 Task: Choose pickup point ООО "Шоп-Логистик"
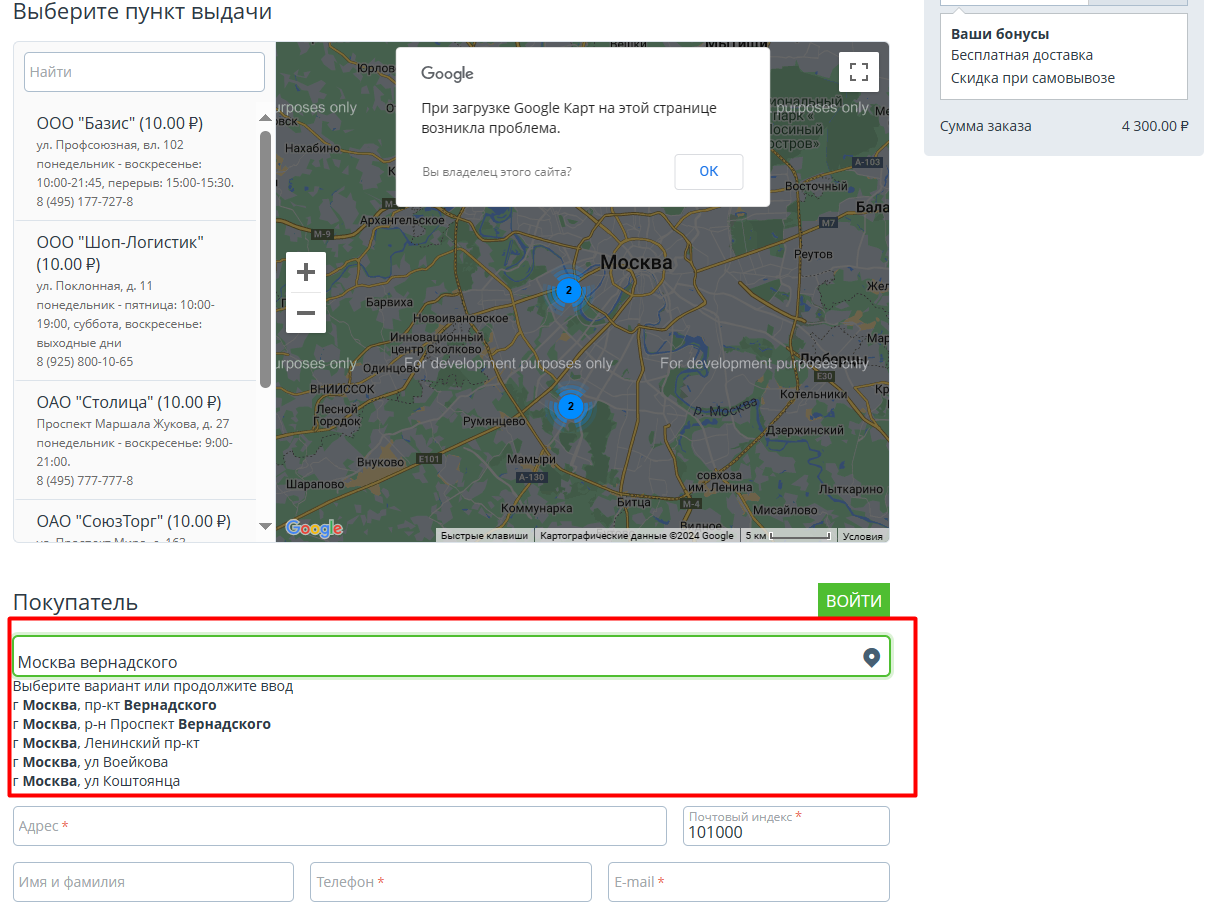[135, 301]
